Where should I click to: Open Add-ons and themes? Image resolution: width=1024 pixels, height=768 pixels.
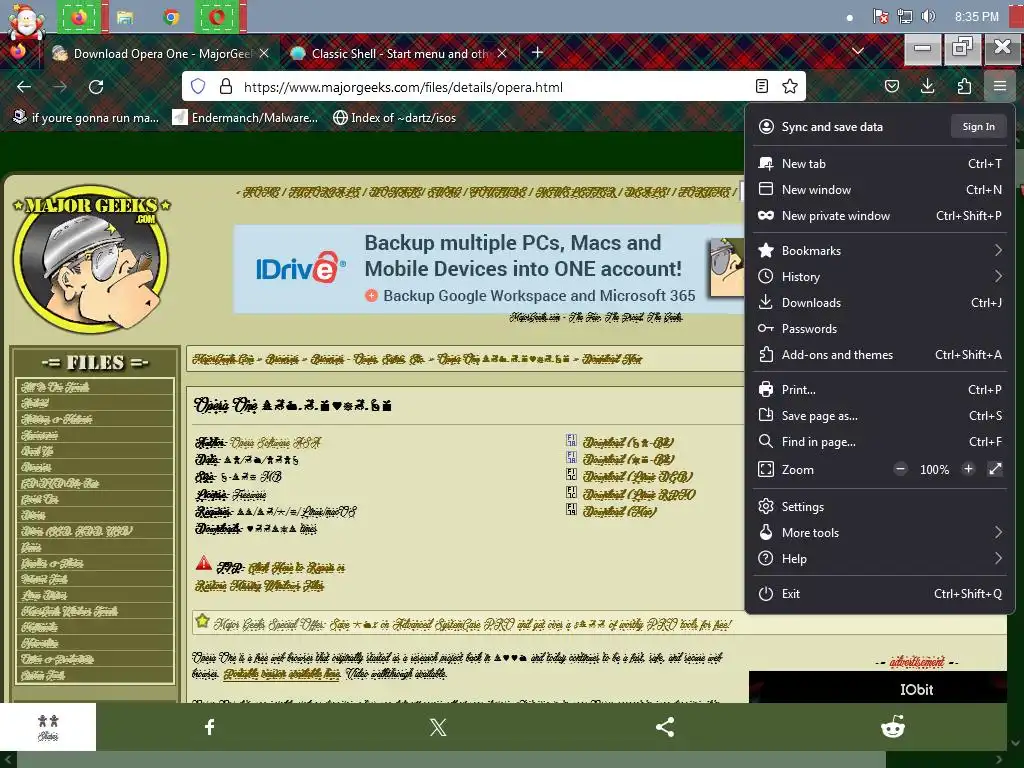tap(880, 355)
